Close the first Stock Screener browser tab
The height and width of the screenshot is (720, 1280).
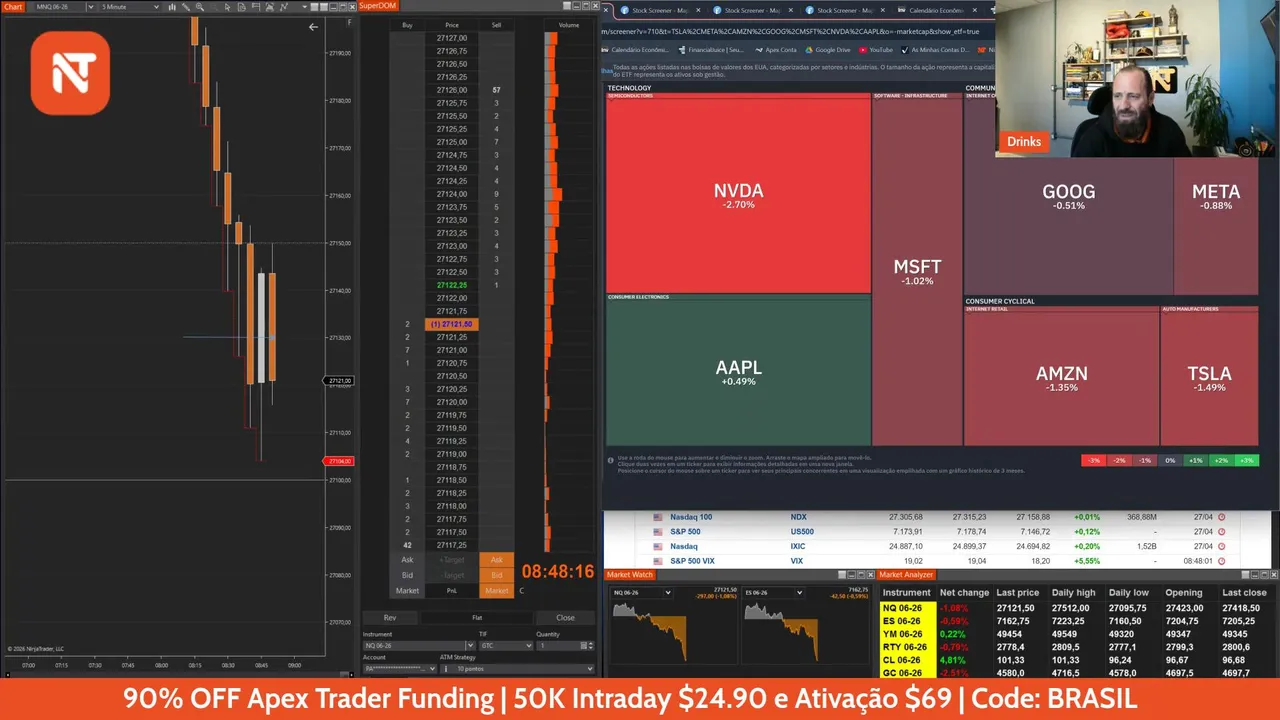click(x=698, y=10)
